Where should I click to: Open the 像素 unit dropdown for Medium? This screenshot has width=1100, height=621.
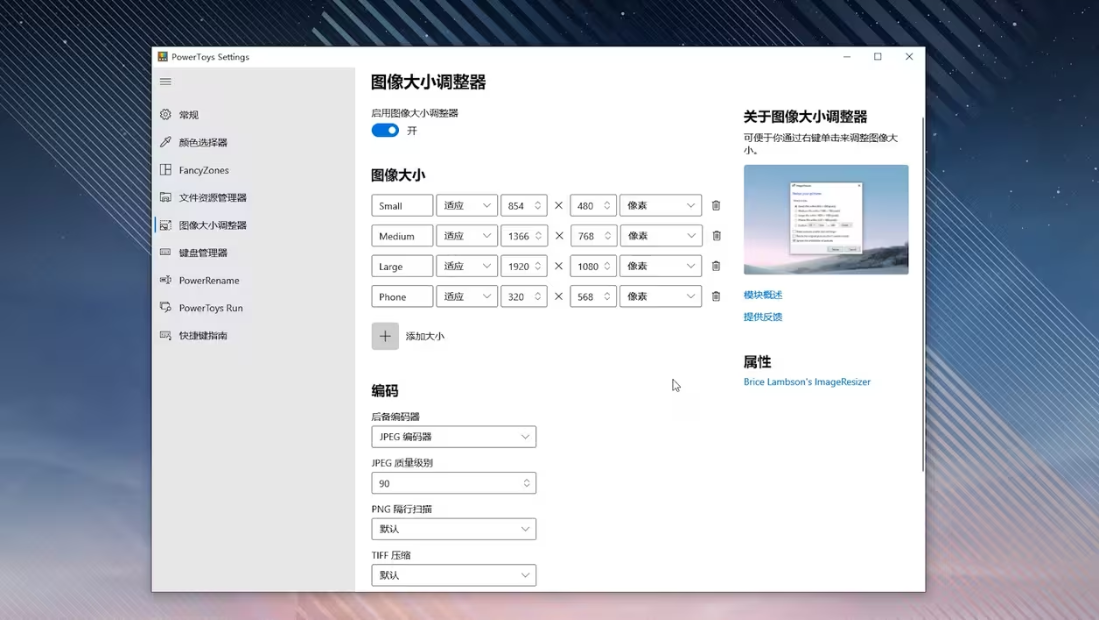click(x=661, y=236)
